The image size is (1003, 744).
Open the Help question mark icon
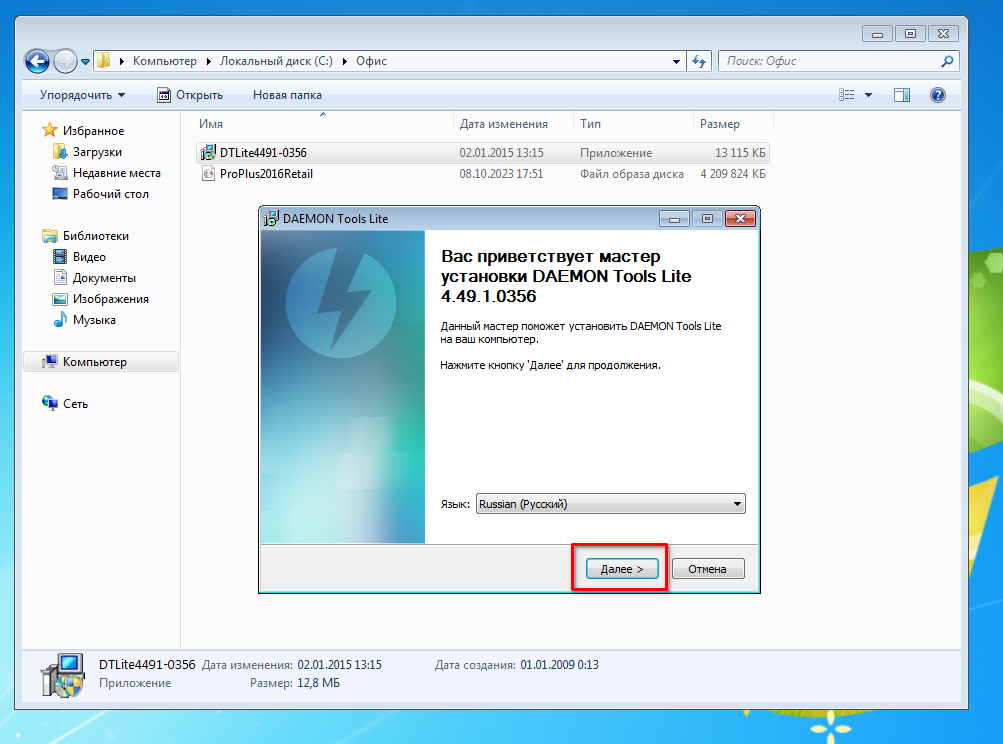(x=937, y=95)
